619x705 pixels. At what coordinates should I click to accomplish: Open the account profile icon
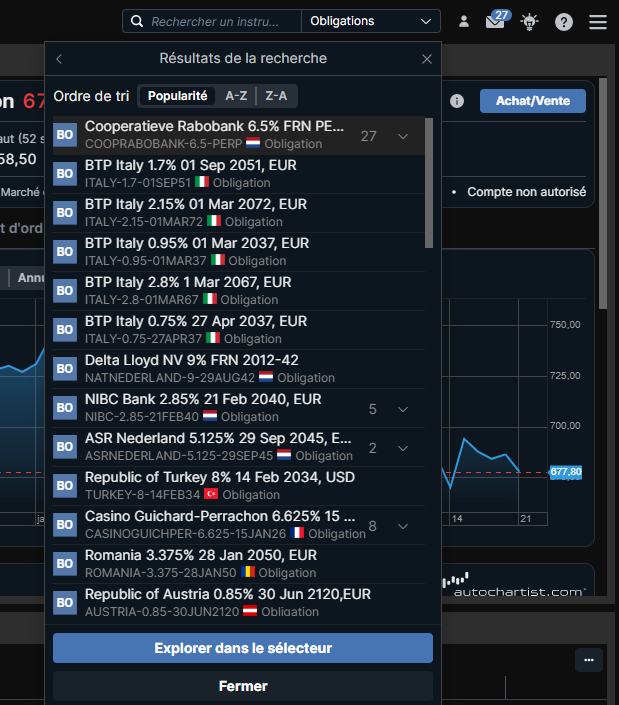click(464, 22)
